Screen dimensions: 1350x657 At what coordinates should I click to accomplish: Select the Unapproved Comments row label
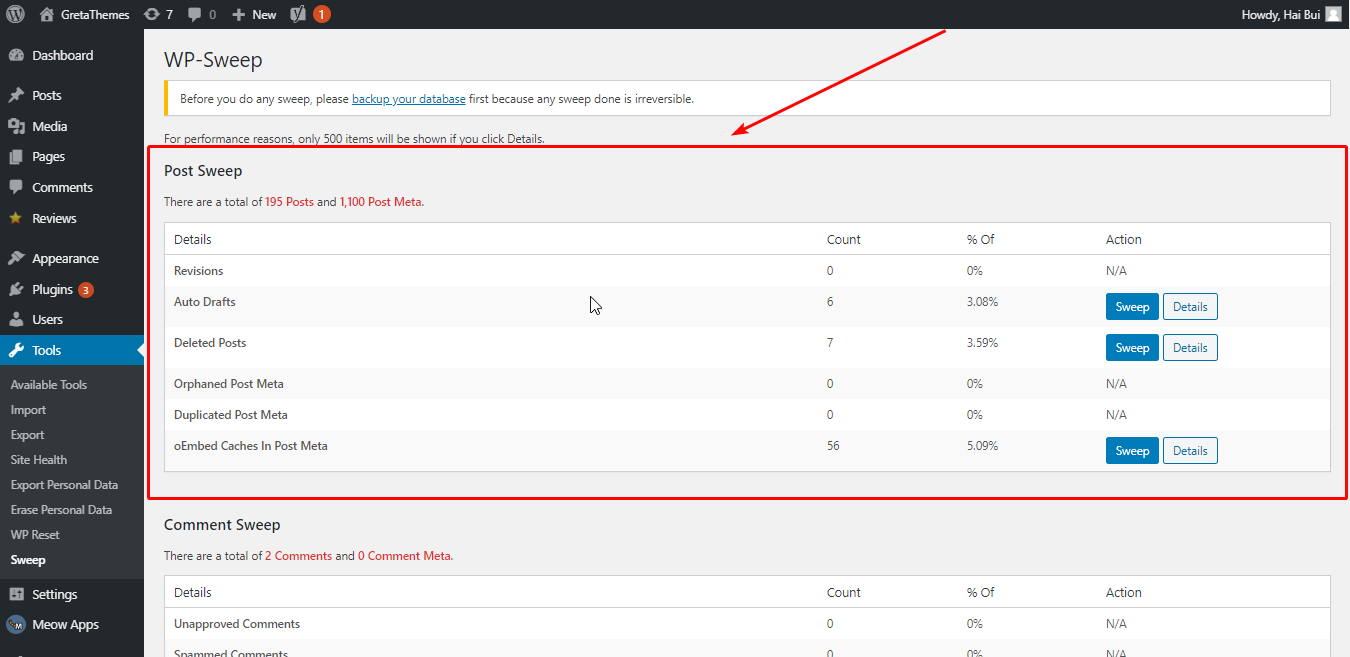click(x=237, y=624)
